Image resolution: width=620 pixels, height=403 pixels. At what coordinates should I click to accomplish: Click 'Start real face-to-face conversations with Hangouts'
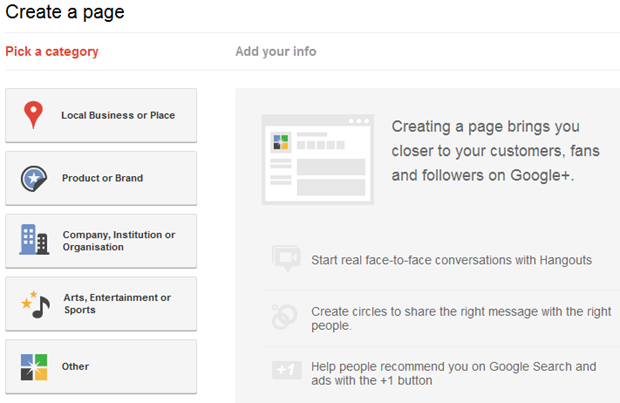(451, 260)
